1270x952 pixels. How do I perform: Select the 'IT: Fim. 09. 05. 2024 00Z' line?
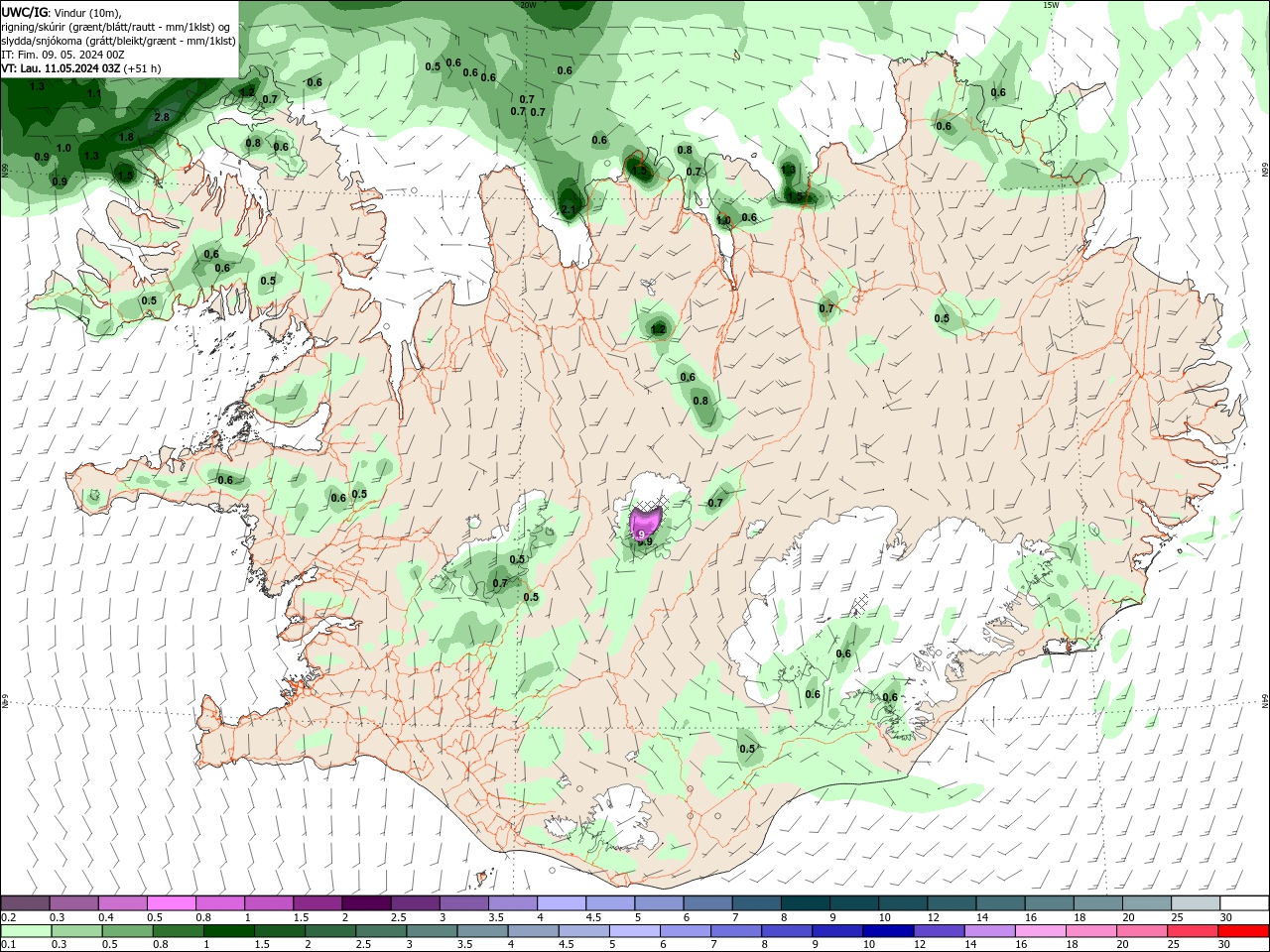63,55
